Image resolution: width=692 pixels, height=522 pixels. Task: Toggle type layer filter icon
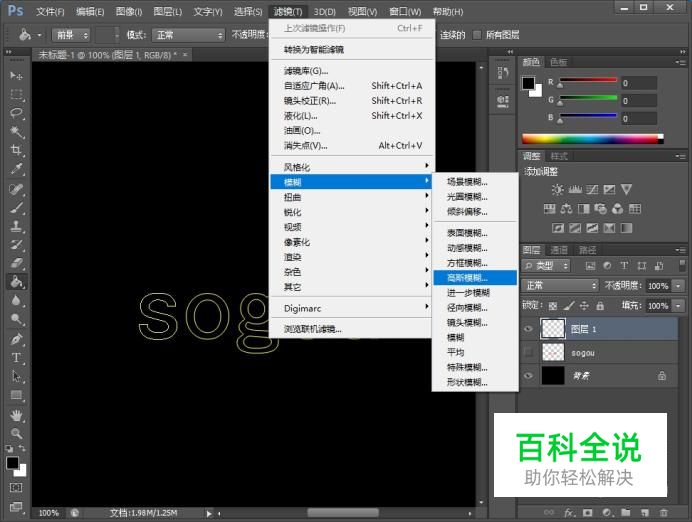(624, 266)
